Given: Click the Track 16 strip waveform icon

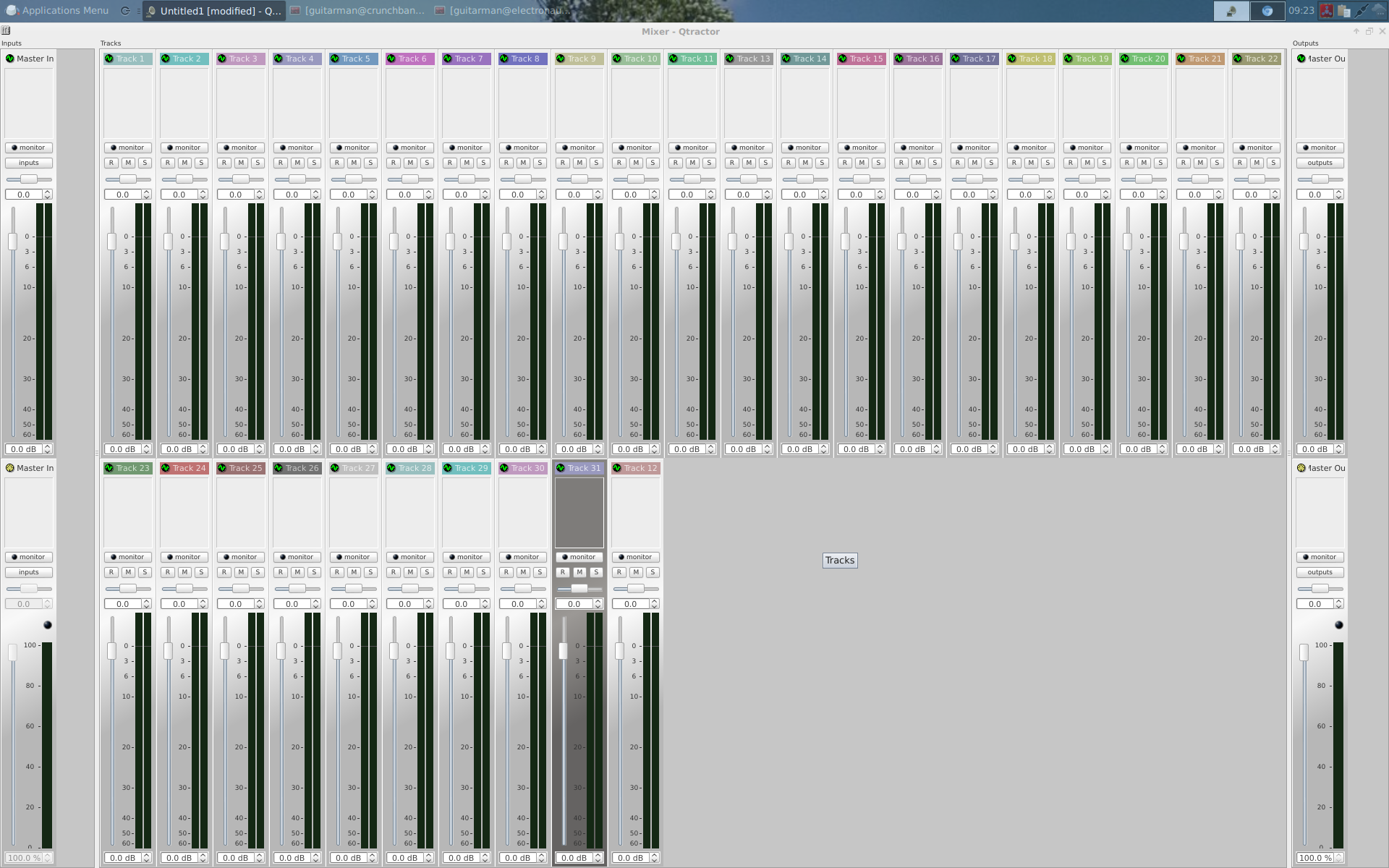Looking at the screenshot, I should click(899, 59).
